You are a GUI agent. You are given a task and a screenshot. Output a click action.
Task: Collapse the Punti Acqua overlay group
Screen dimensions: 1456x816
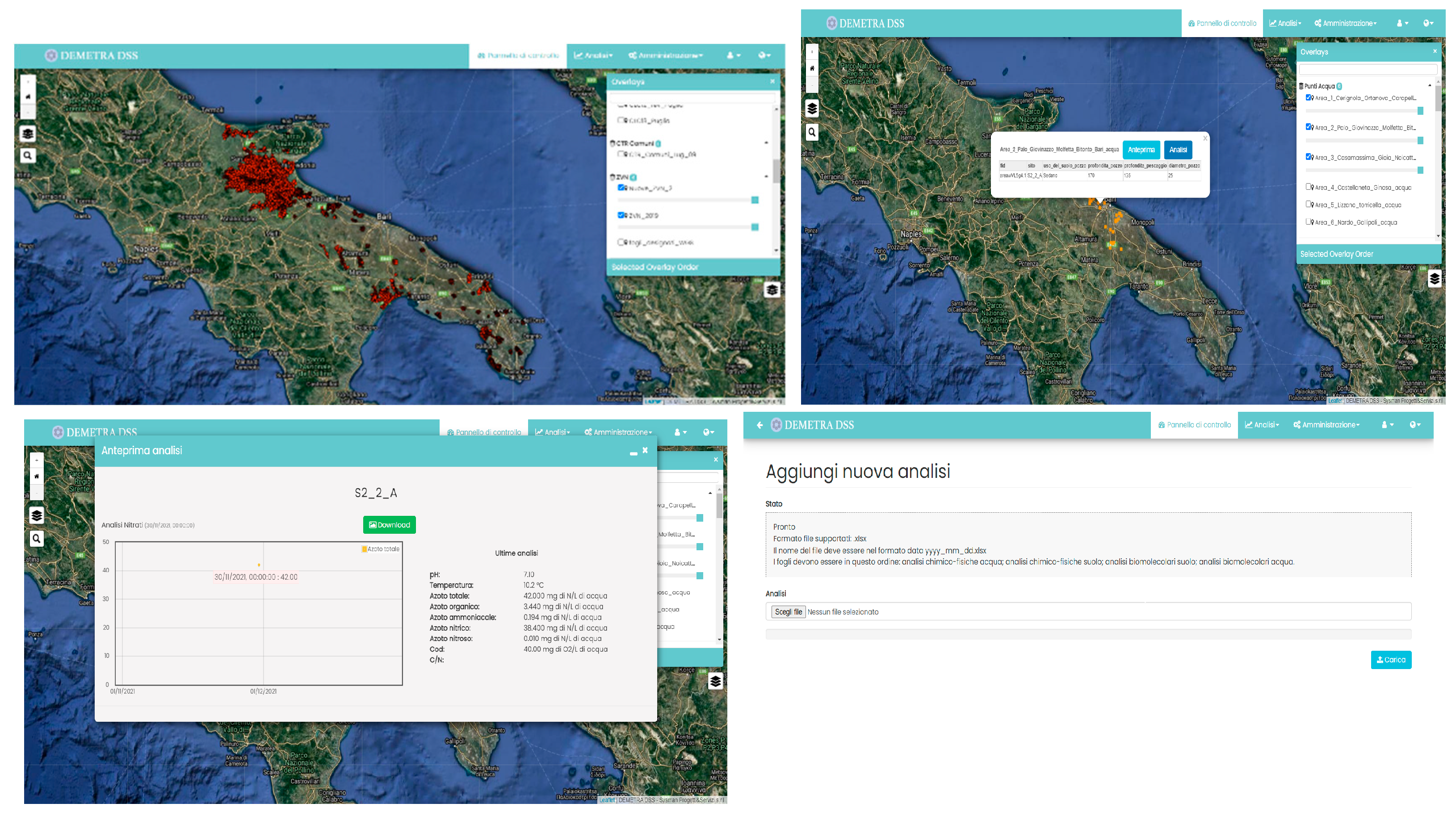1430,86
